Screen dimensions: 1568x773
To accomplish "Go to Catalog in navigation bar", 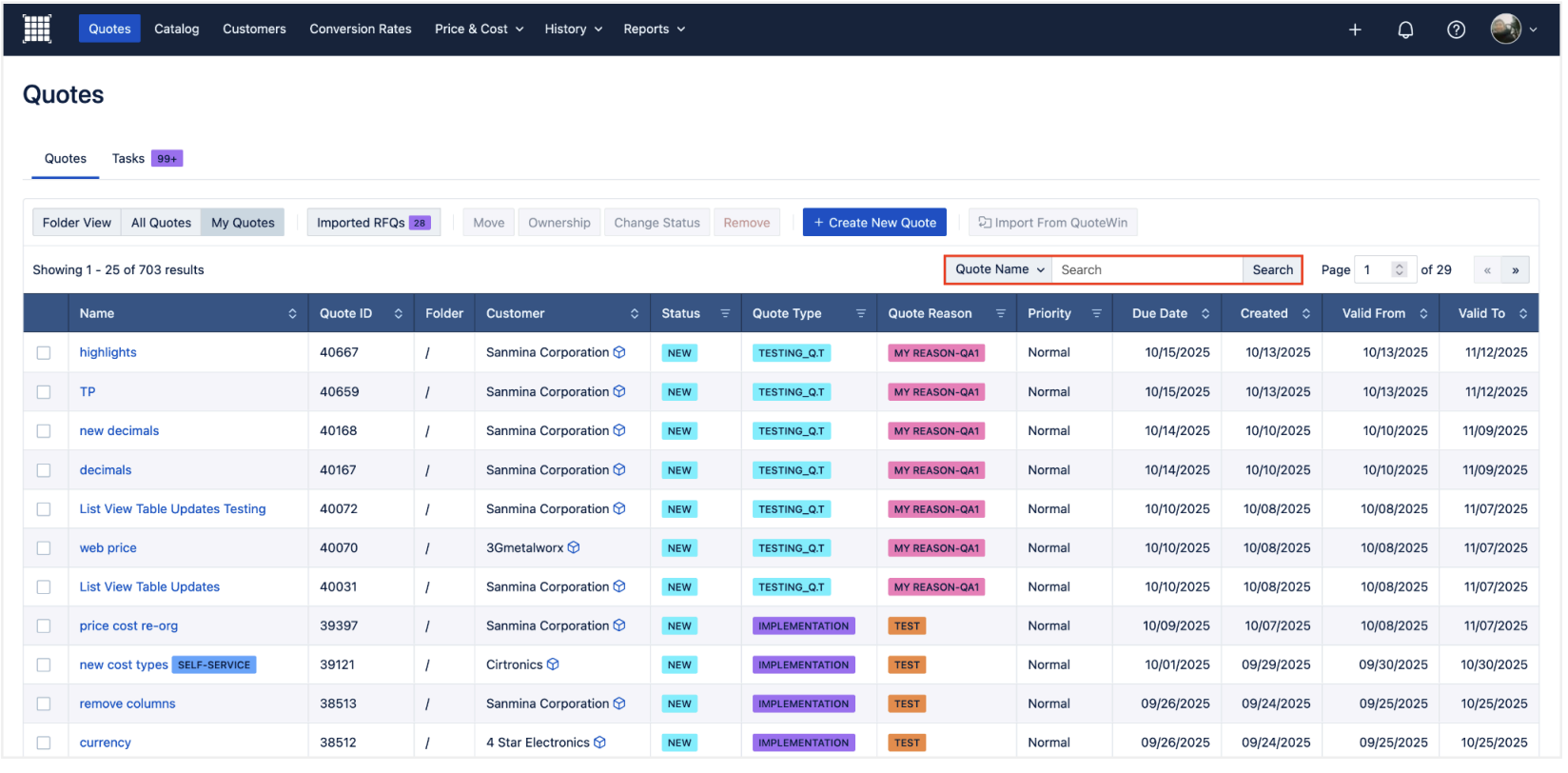I will coord(177,30).
